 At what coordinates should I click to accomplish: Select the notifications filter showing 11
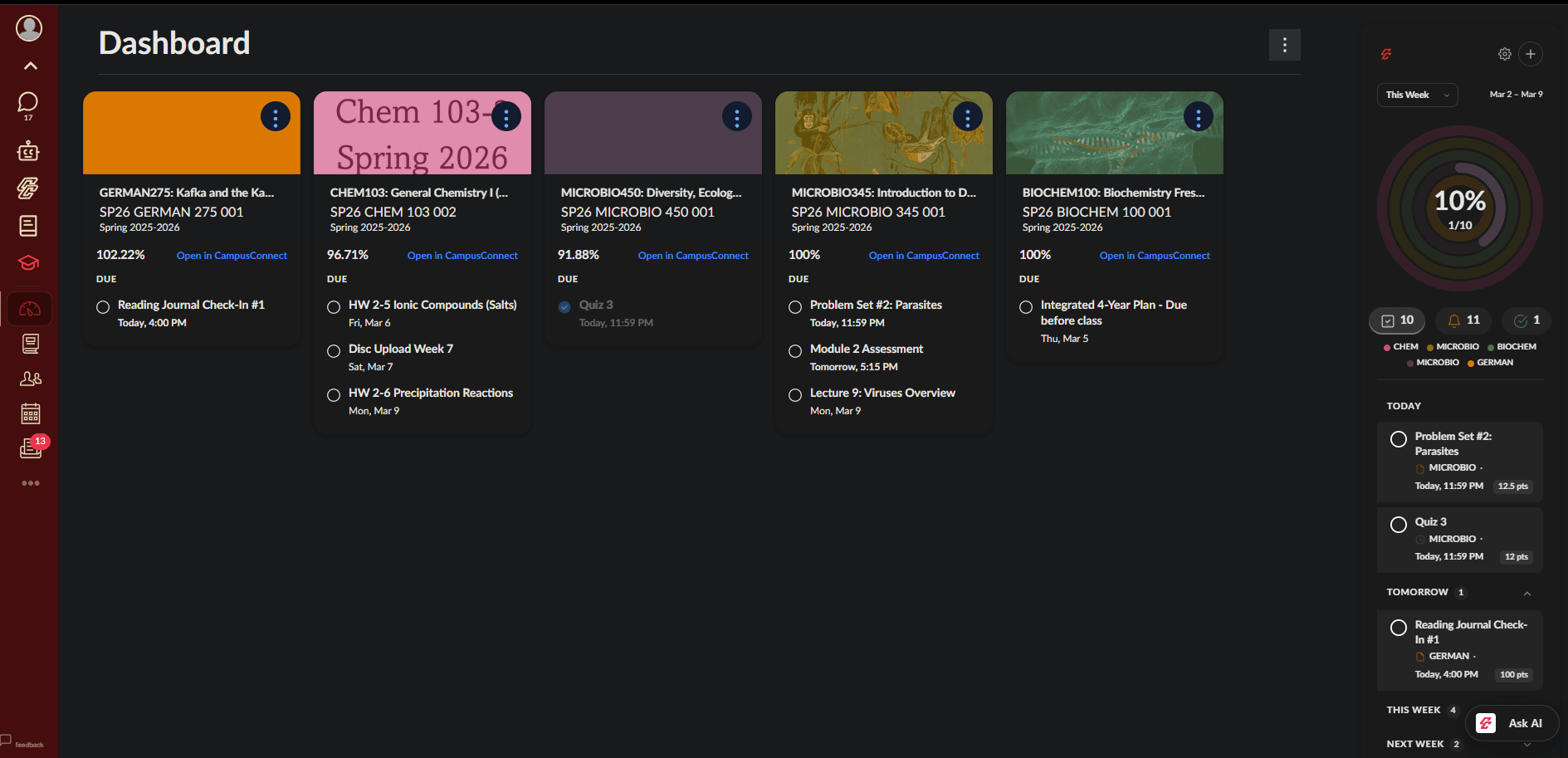1463,320
